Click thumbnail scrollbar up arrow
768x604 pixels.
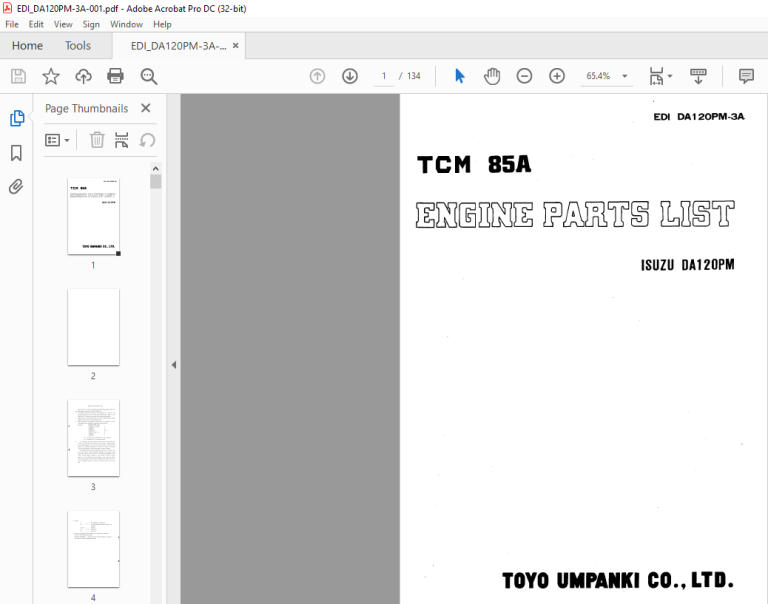tap(156, 169)
